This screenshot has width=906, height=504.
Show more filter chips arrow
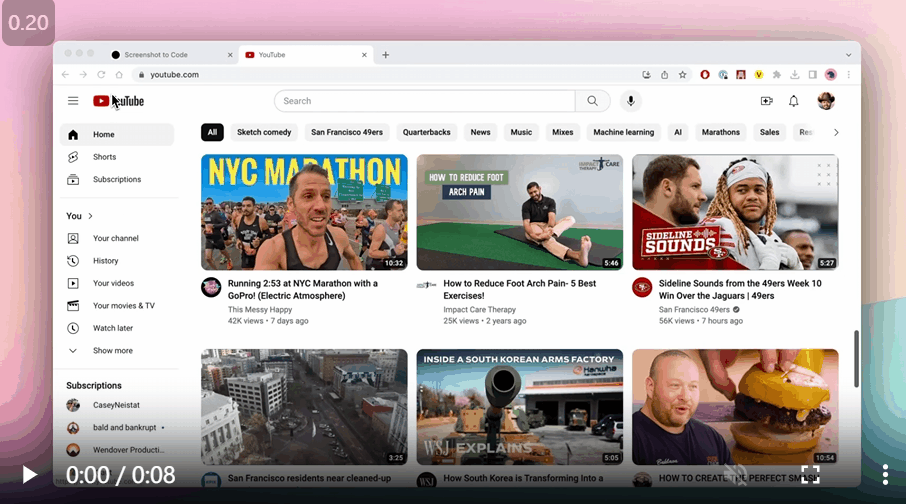[836, 132]
